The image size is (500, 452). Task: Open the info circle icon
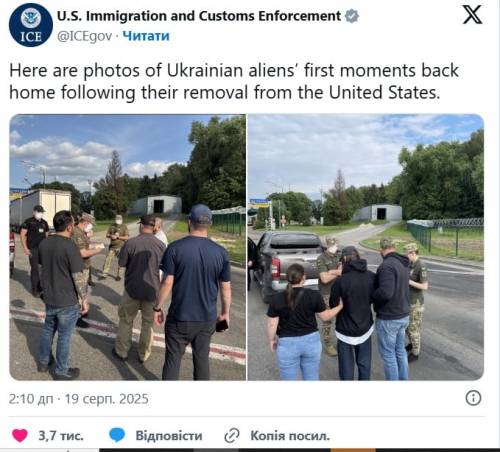[x=473, y=398]
